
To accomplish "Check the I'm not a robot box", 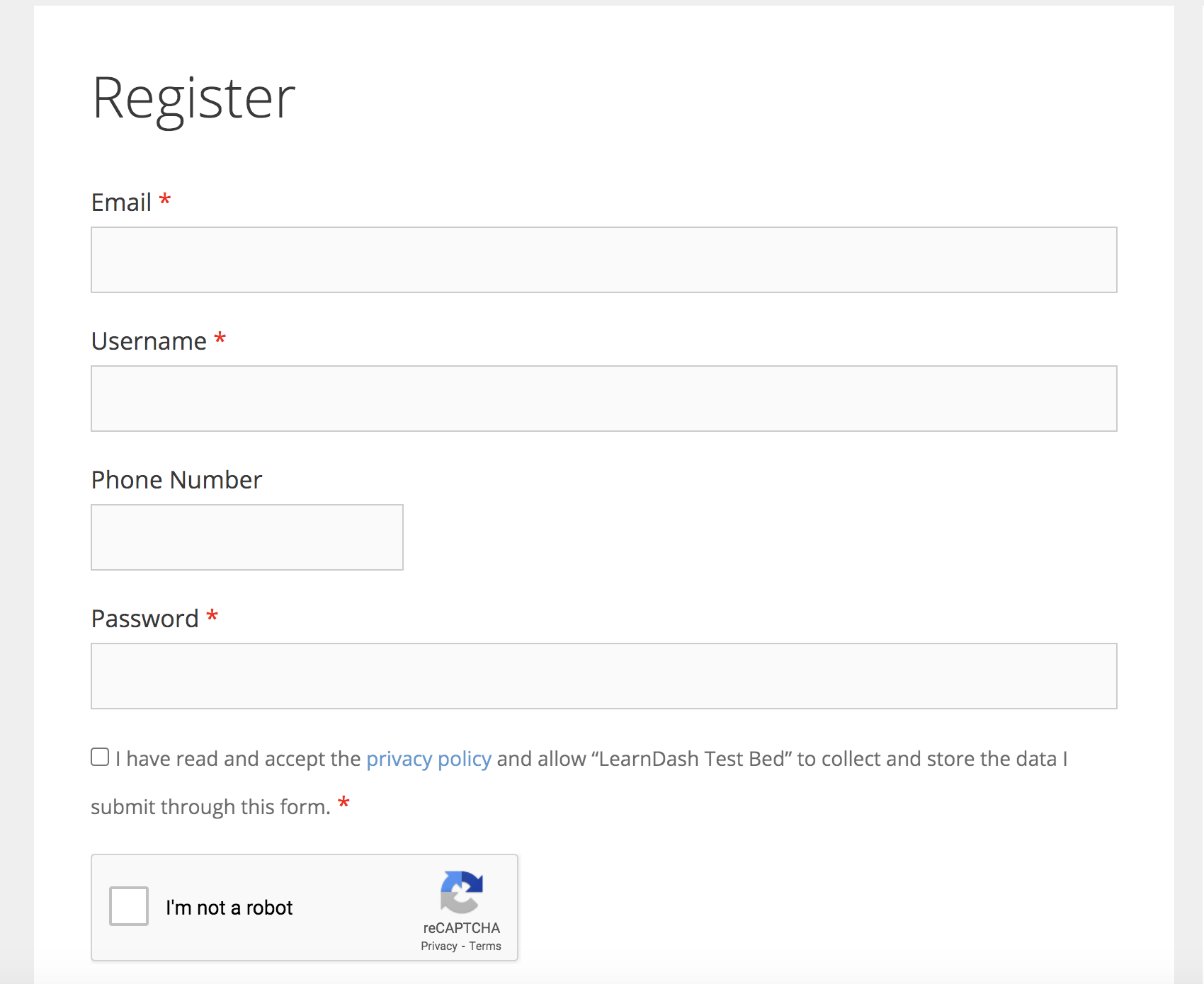I will pos(128,907).
